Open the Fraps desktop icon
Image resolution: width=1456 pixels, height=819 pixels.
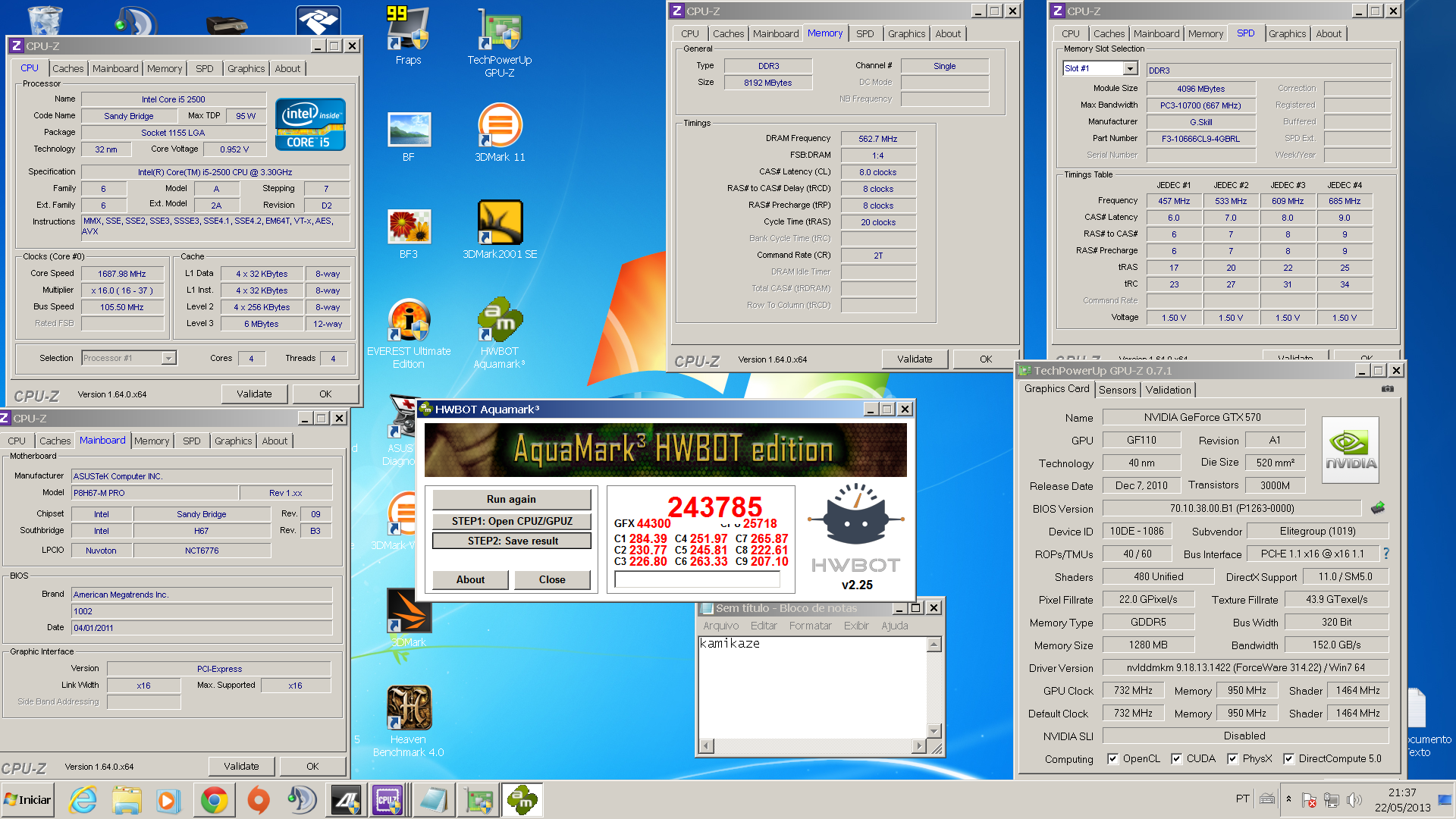click(408, 36)
